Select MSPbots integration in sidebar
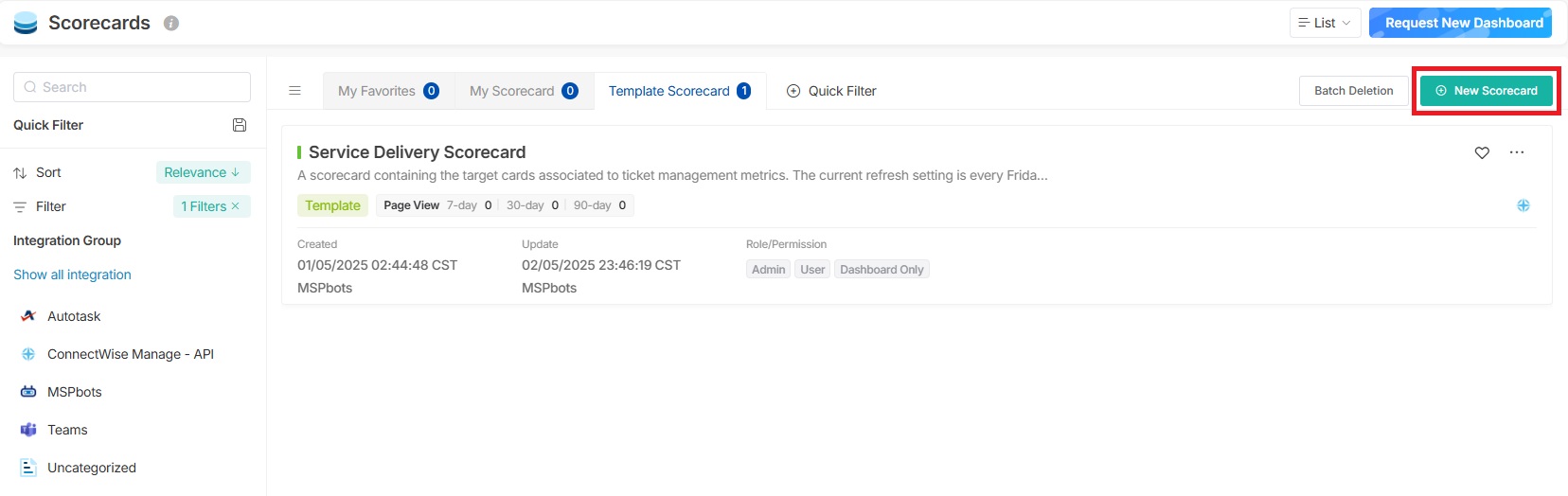Viewport: 1568px width, 496px height. (x=74, y=392)
